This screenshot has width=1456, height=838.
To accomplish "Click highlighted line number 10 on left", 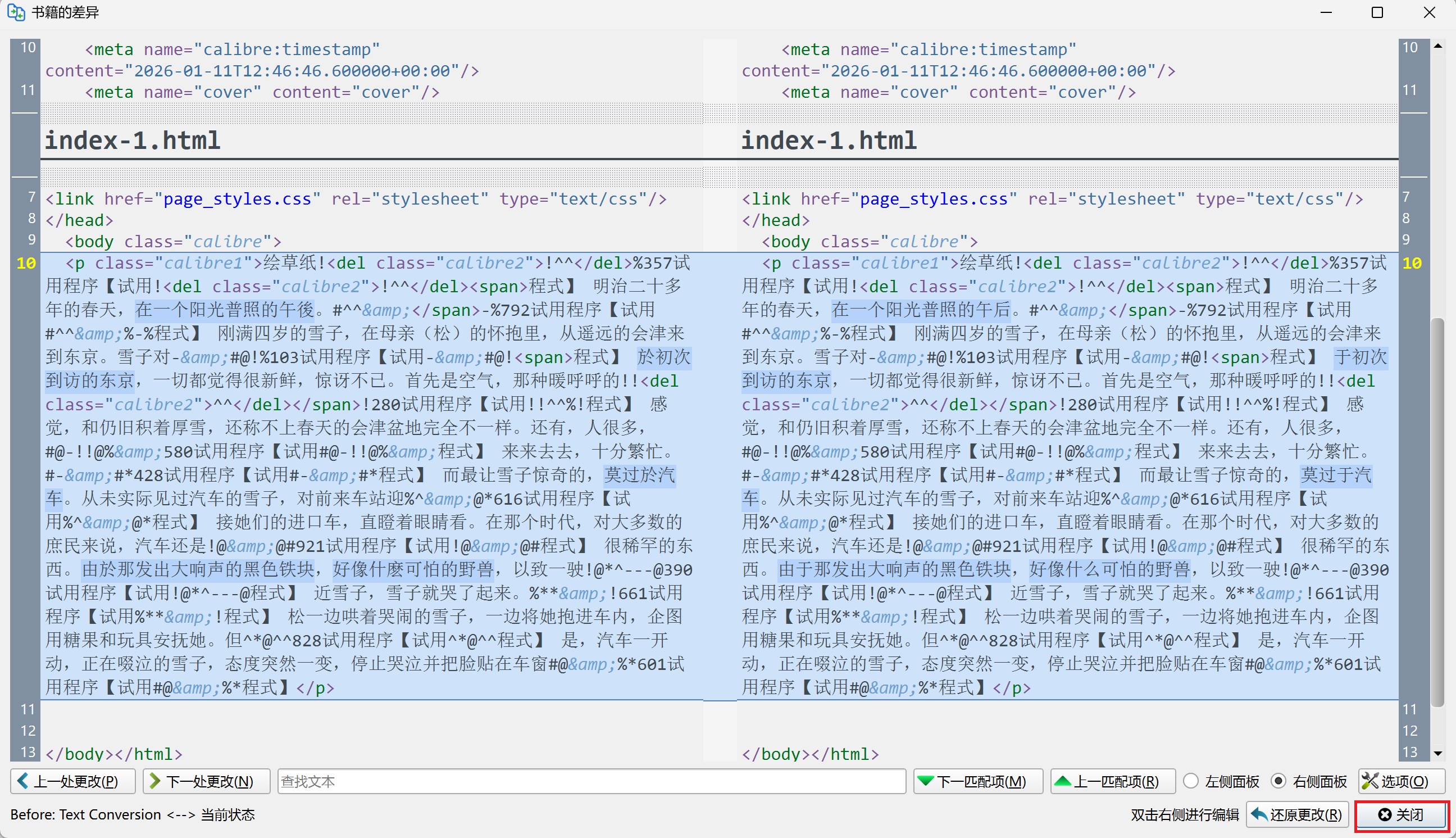I will click(26, 263).
